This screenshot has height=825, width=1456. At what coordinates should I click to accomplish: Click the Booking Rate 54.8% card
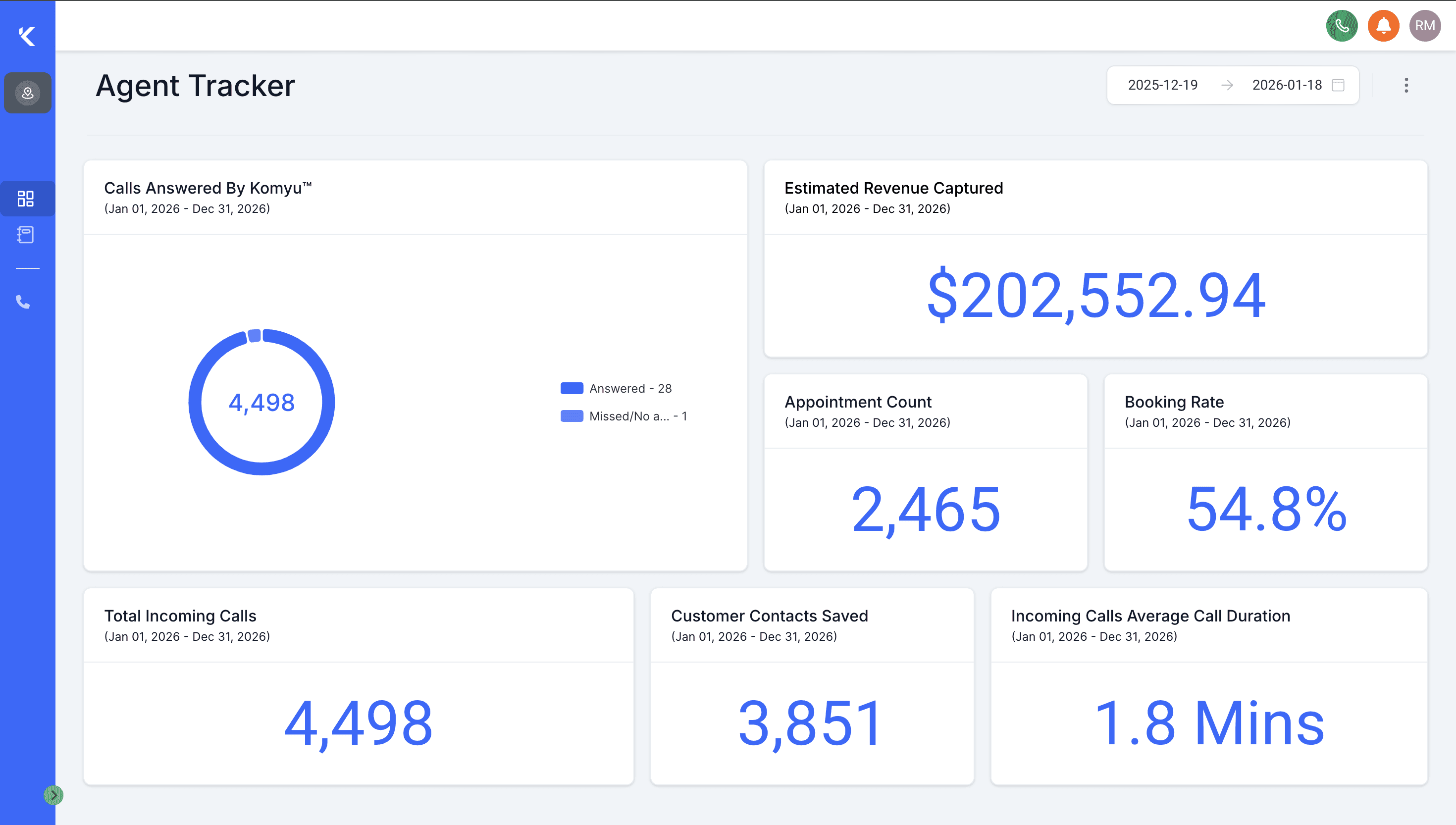(x=1266, y=509)
